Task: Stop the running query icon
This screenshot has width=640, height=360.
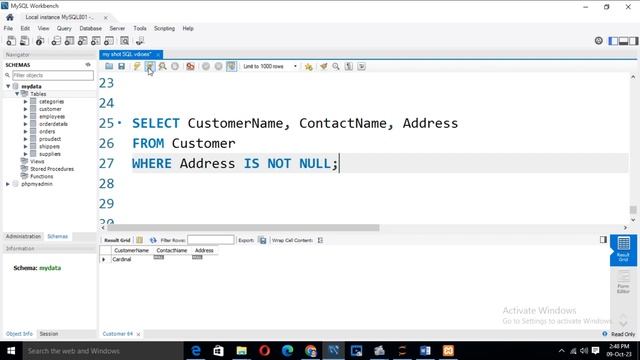Action: tap(175, 66)
